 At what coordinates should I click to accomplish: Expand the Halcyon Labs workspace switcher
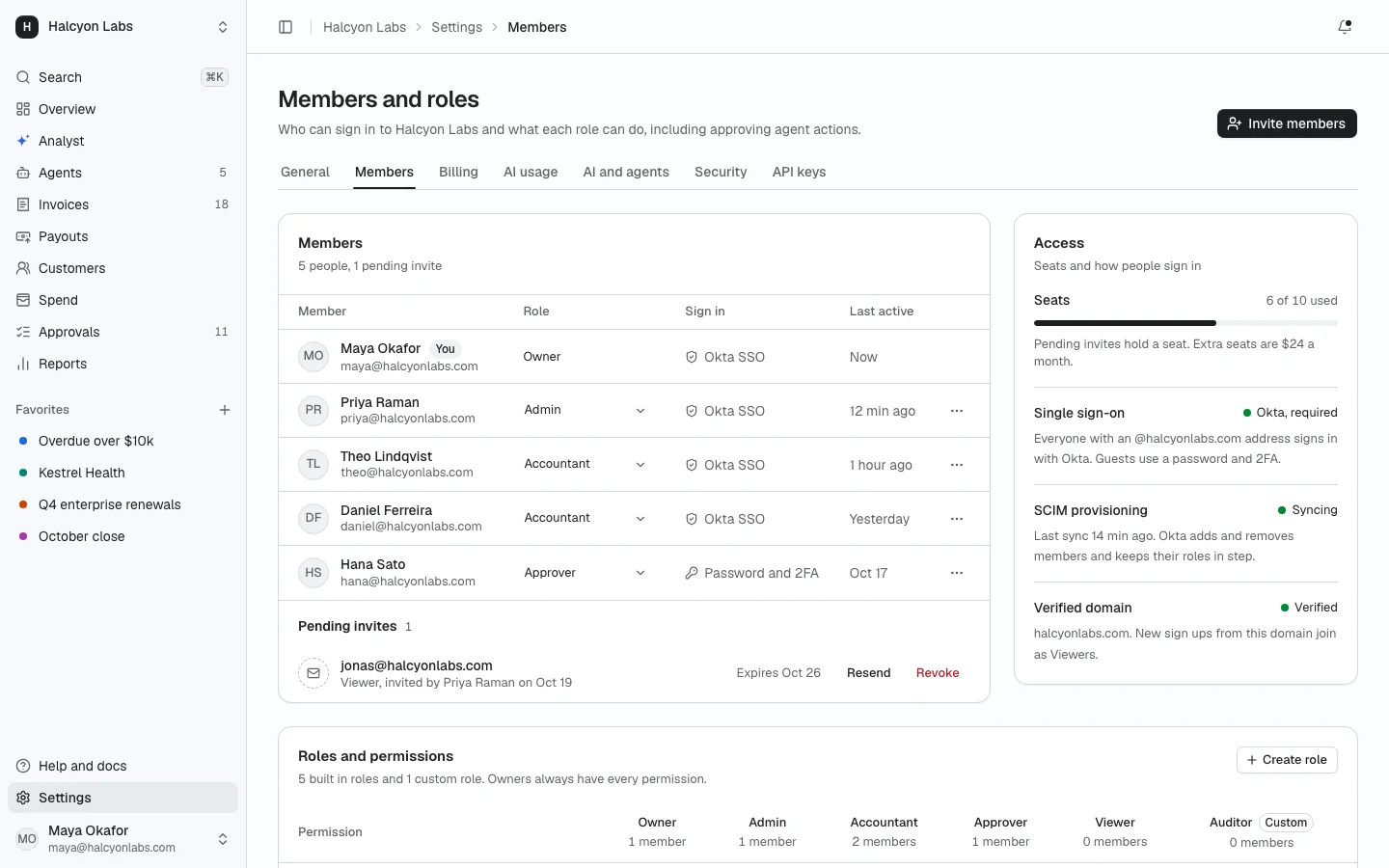point(223,27)
